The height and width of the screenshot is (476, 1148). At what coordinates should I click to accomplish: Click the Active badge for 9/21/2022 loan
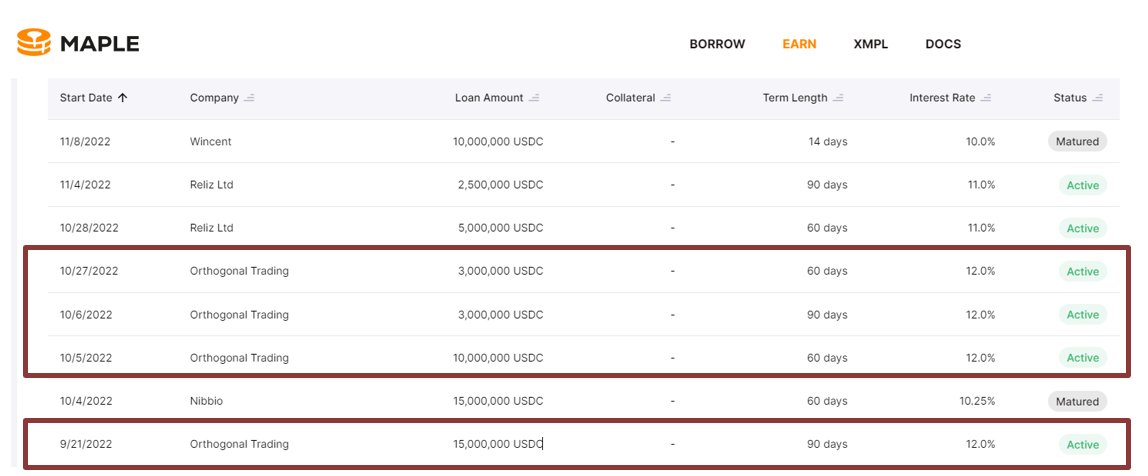pyautogui.click(x=1083, y=445)
